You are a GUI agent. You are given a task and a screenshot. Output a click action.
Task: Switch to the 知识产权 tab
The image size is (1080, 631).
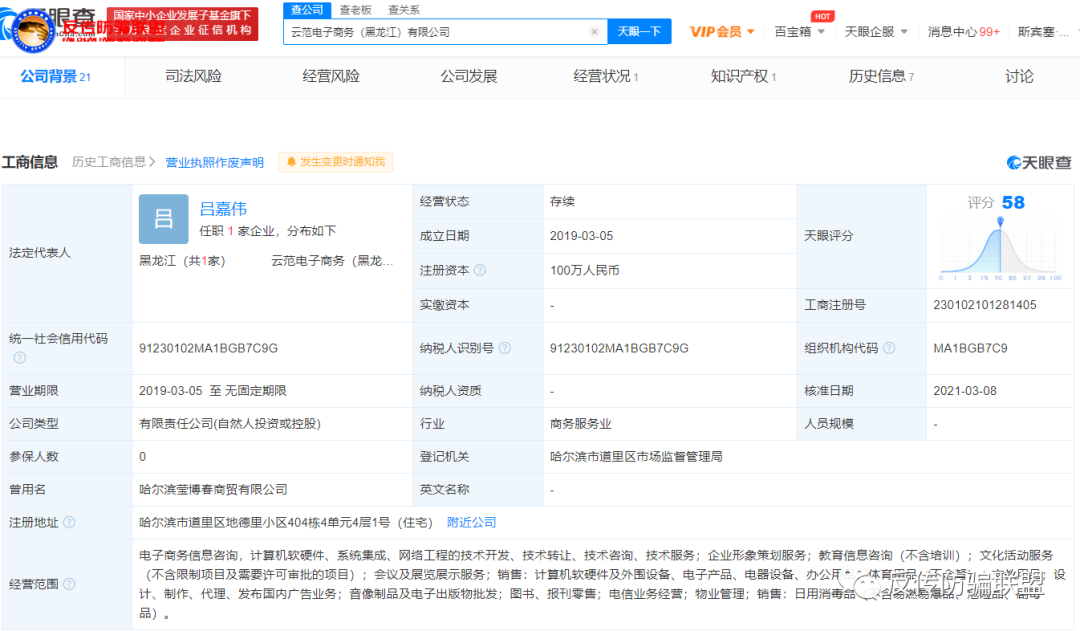point(740,75)
